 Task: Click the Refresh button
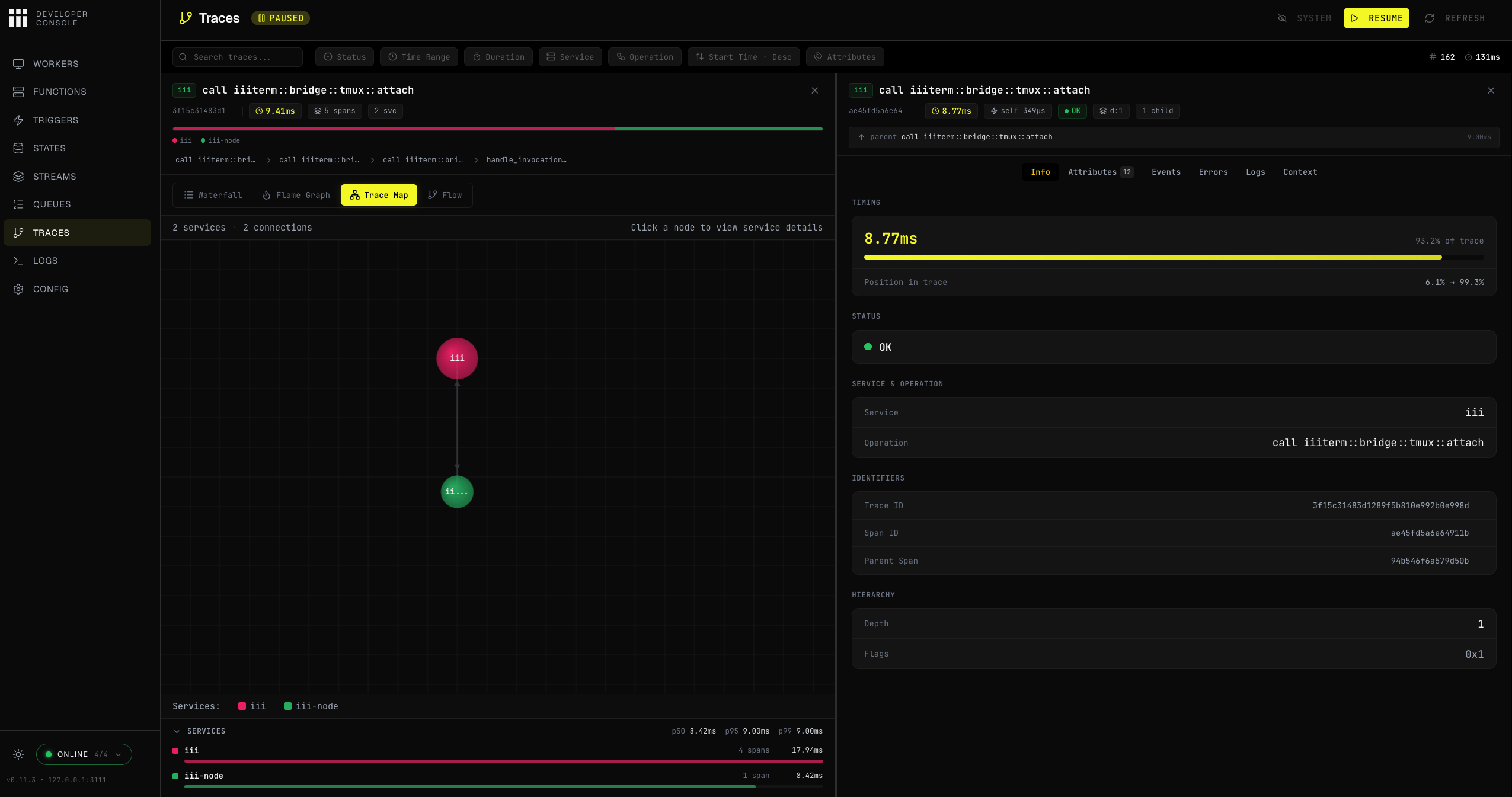click(x=1455, y=18)
